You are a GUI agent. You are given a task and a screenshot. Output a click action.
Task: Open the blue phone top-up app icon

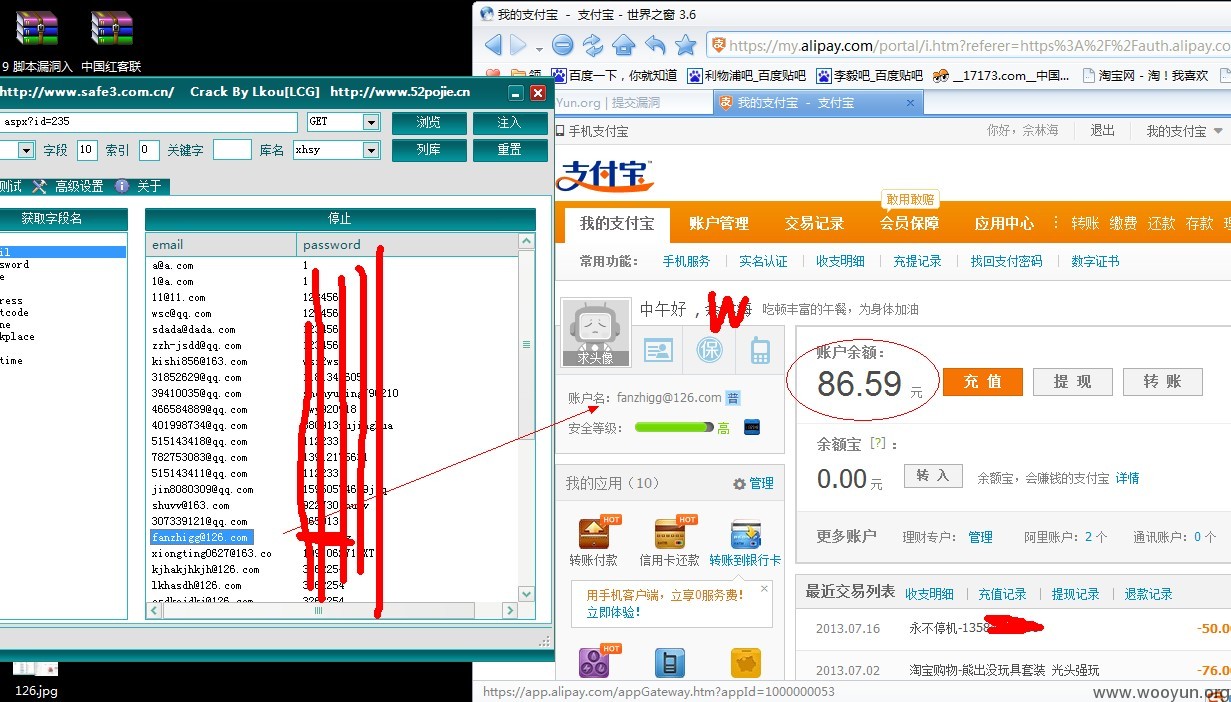670,663
